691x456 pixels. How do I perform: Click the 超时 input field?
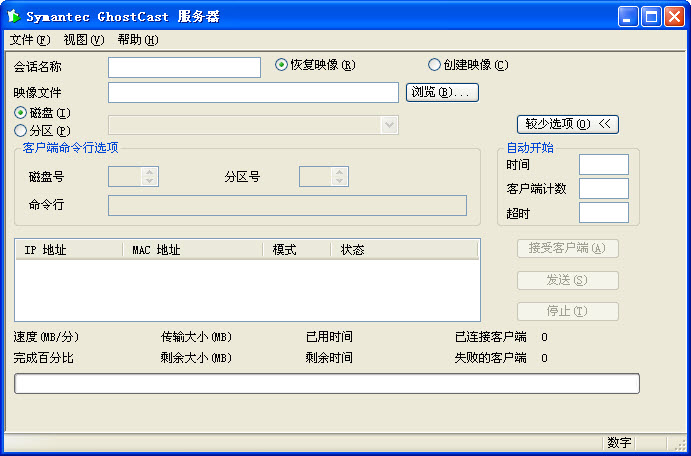click(604, 213)
